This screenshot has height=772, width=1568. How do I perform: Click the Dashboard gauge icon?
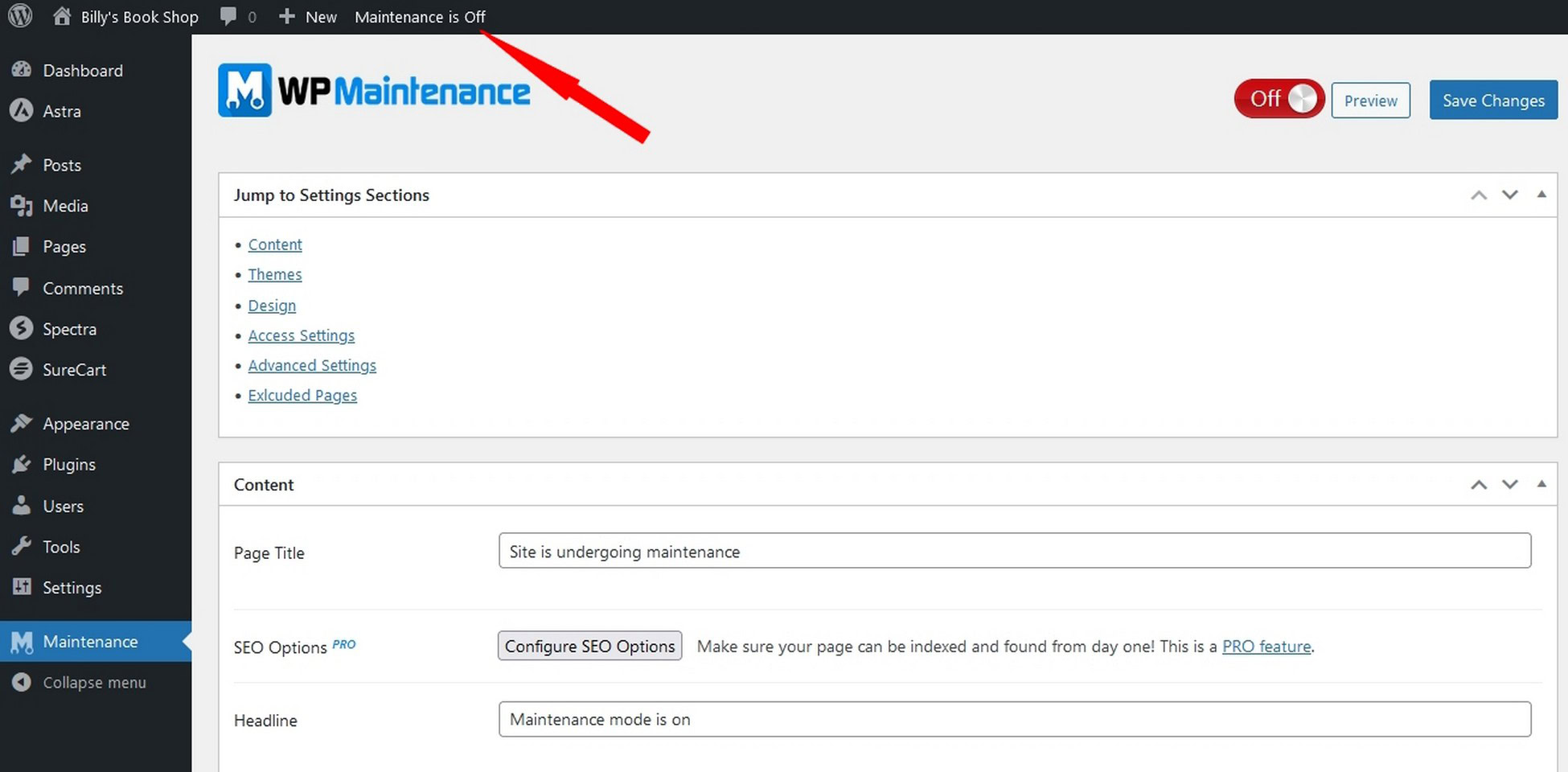click(22, 70)
